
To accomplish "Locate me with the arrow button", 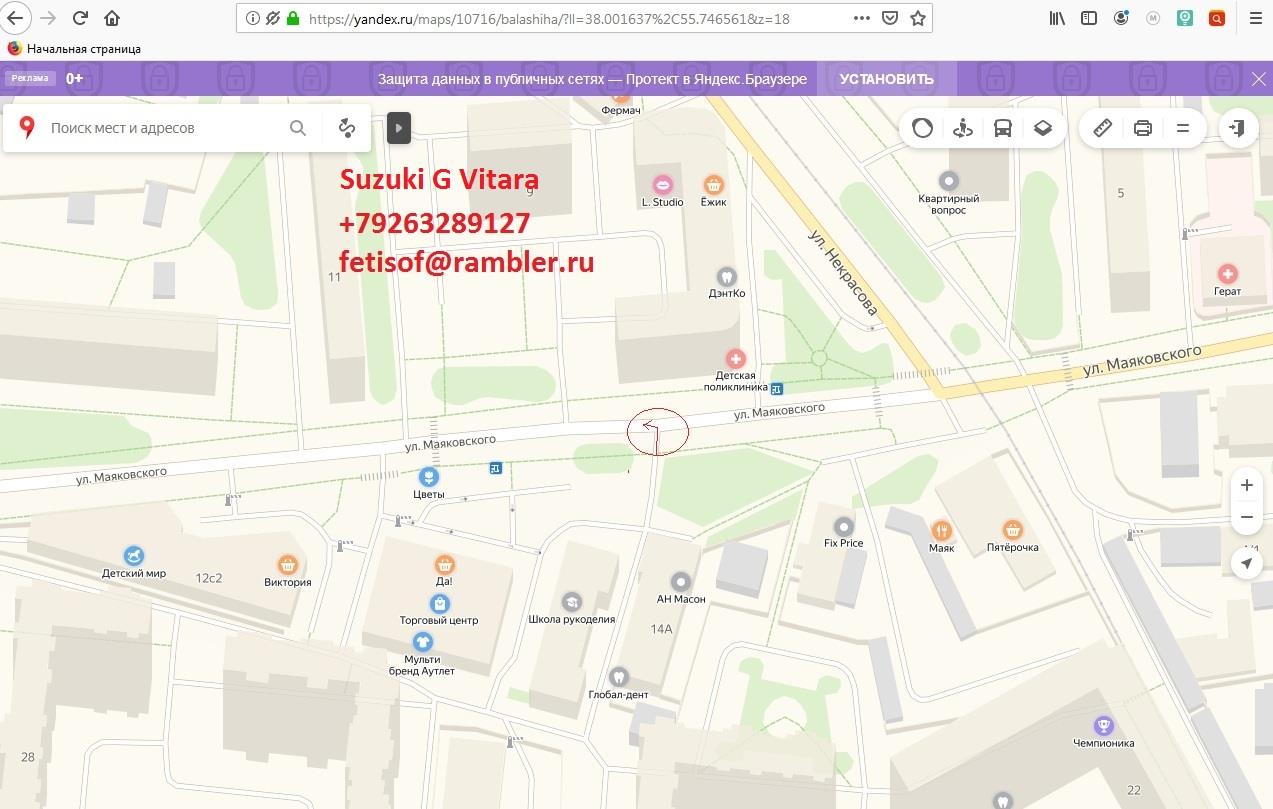I will [x=1246, y=563].
